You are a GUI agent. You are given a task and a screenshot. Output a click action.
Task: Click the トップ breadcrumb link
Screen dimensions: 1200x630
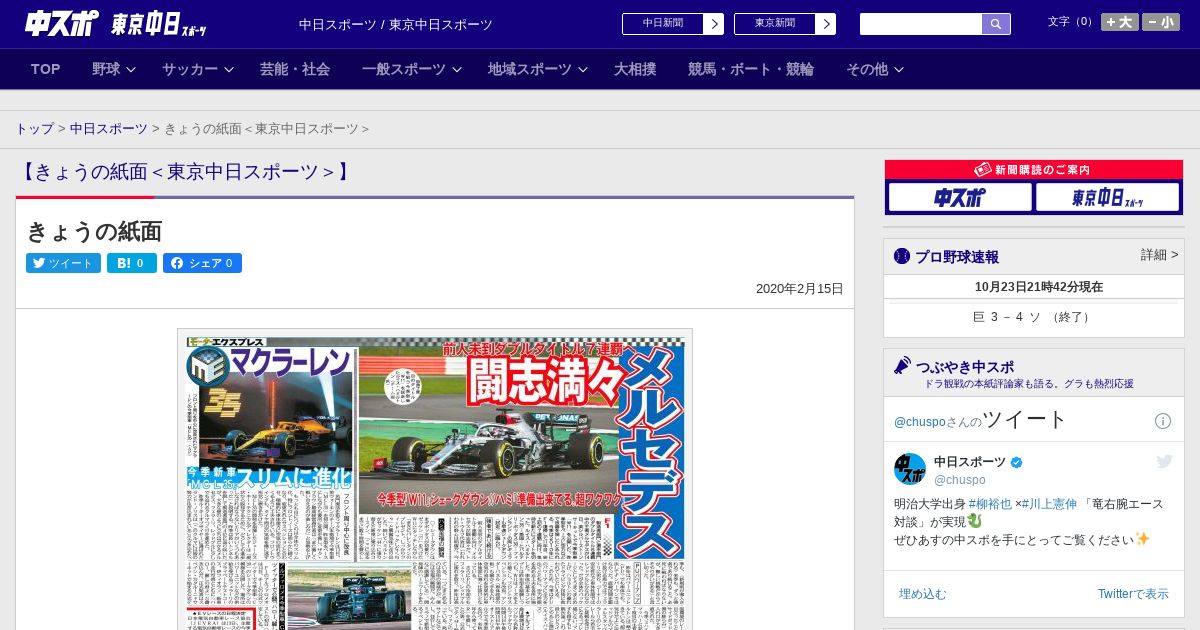(x=34, y=129)
